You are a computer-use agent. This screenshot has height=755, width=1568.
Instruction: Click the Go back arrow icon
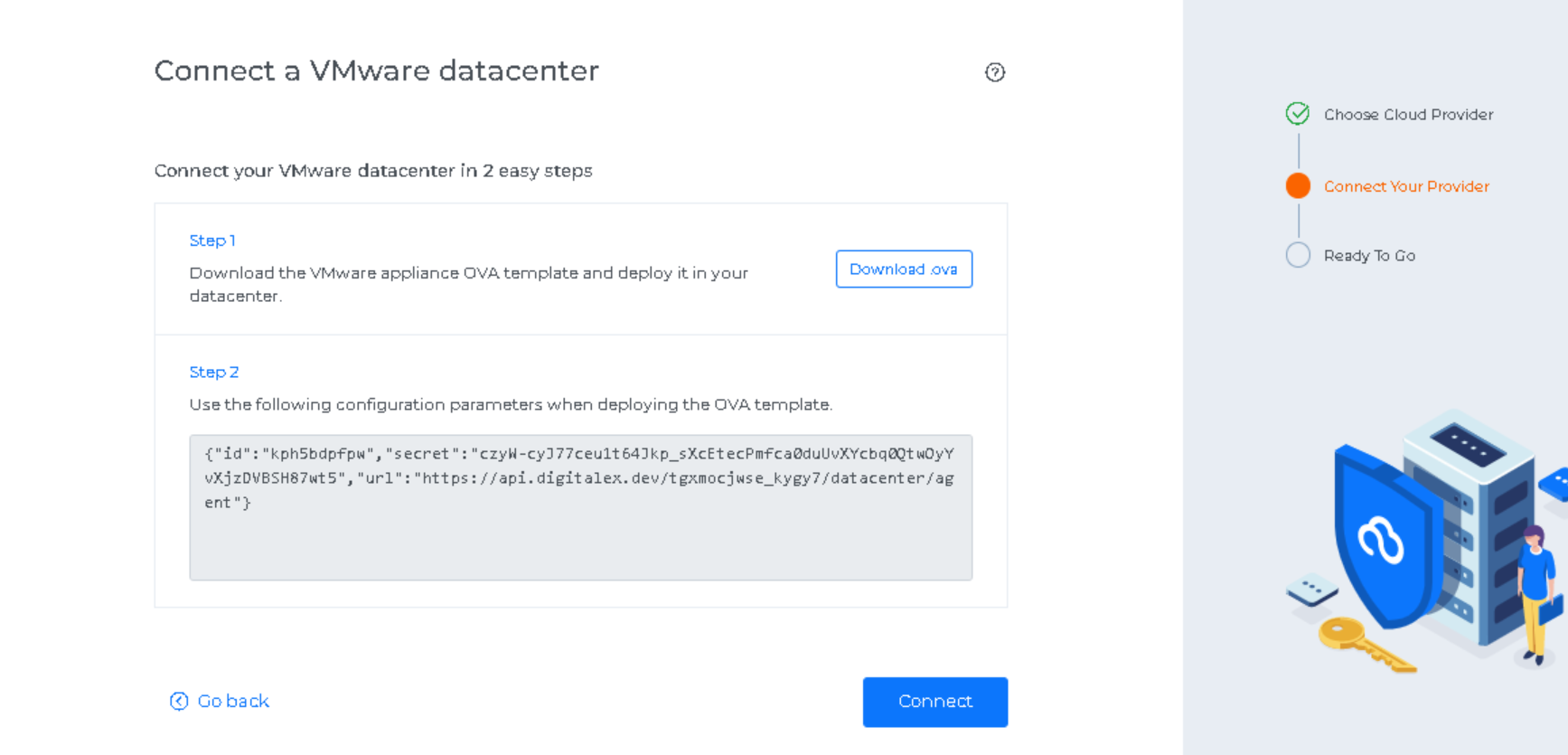179,702
